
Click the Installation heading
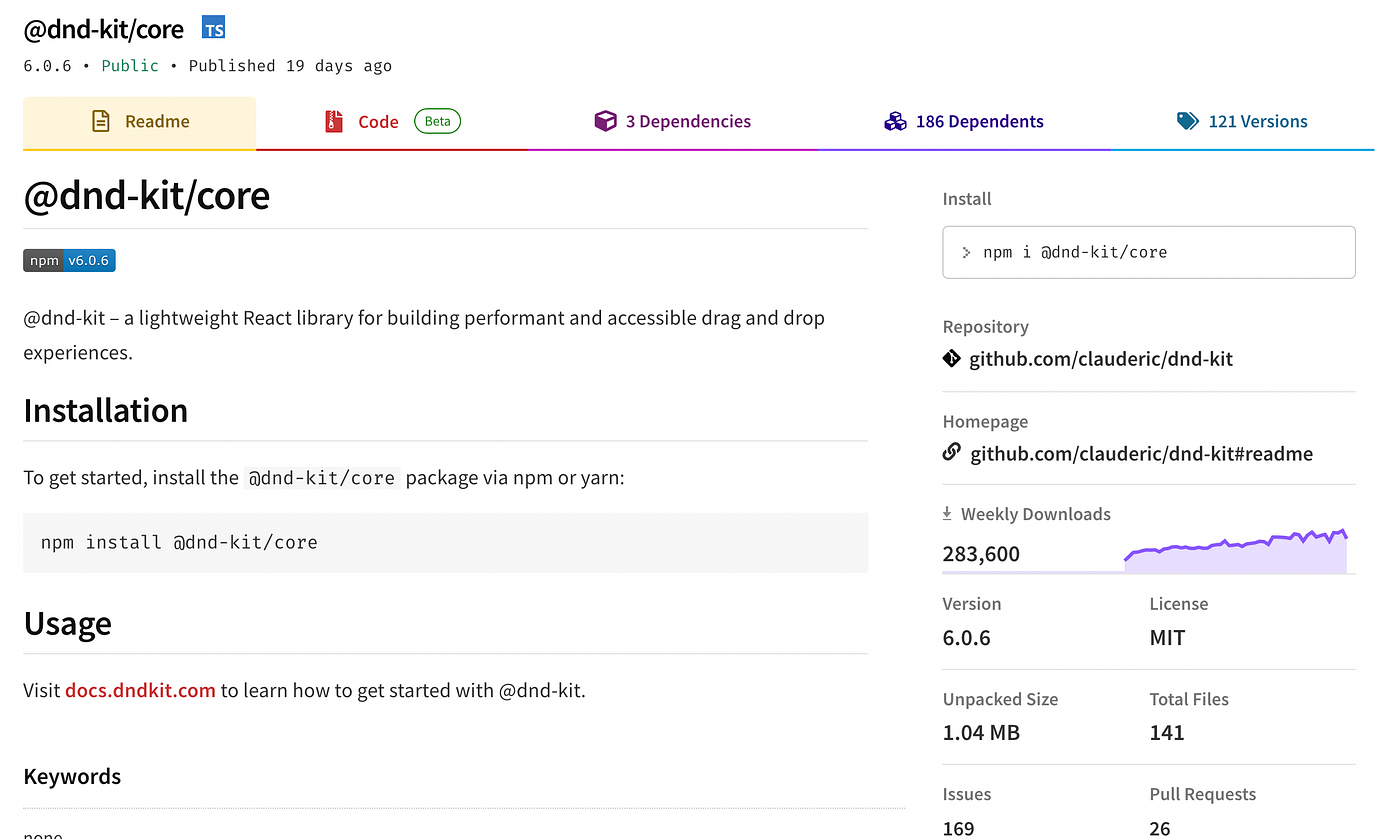click(106, 411)
